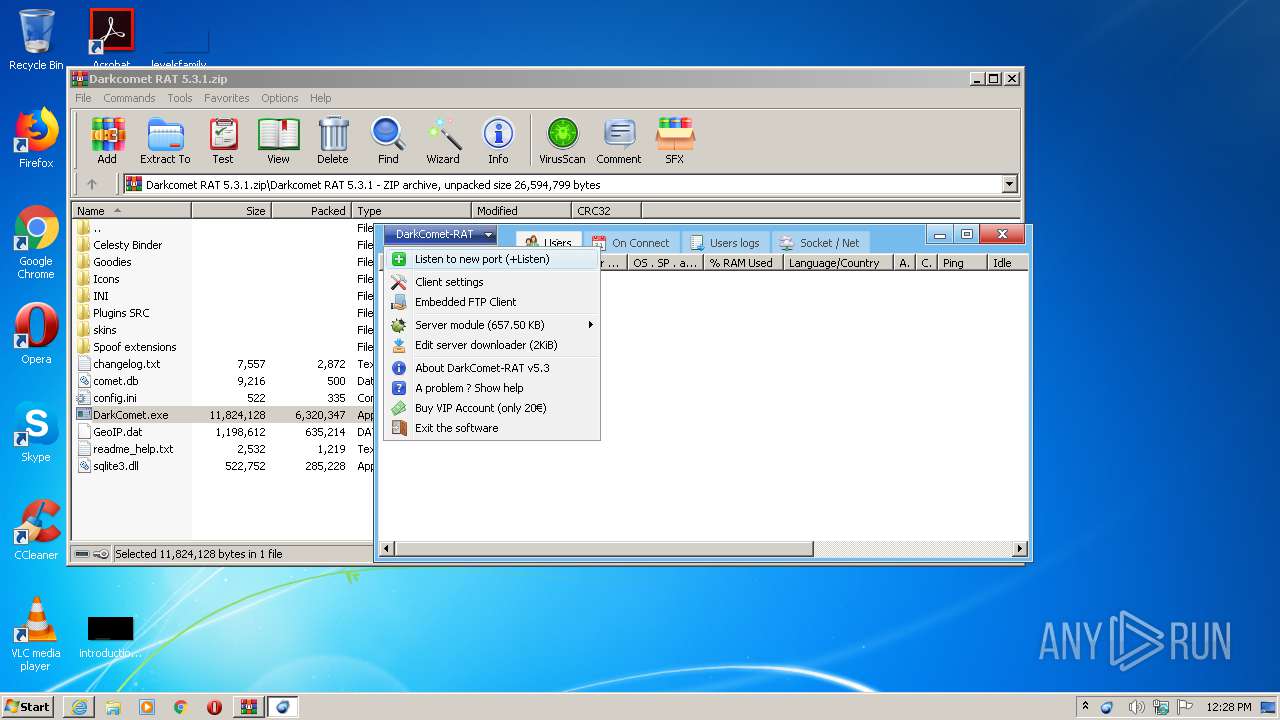
Task: Click the Add toolbar icon in WinRAR
Action: click(x=107, y=140)
